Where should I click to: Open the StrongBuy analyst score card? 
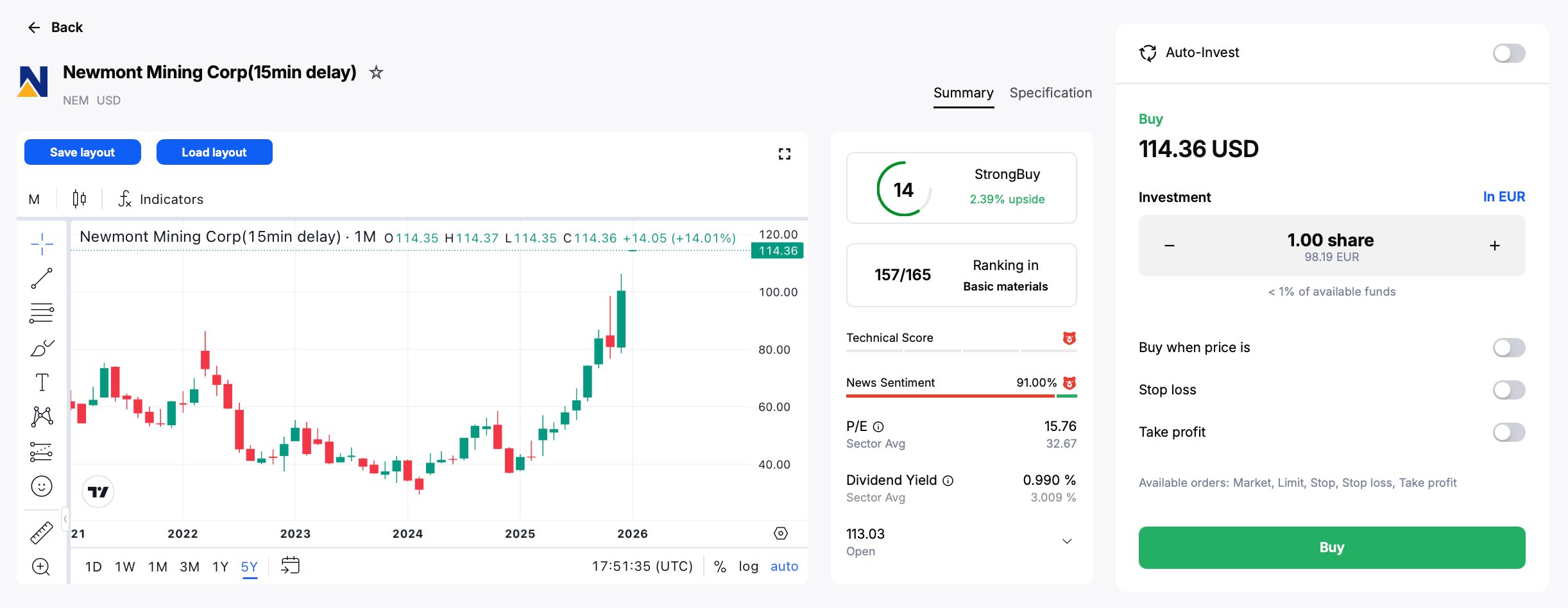point(961,188)
